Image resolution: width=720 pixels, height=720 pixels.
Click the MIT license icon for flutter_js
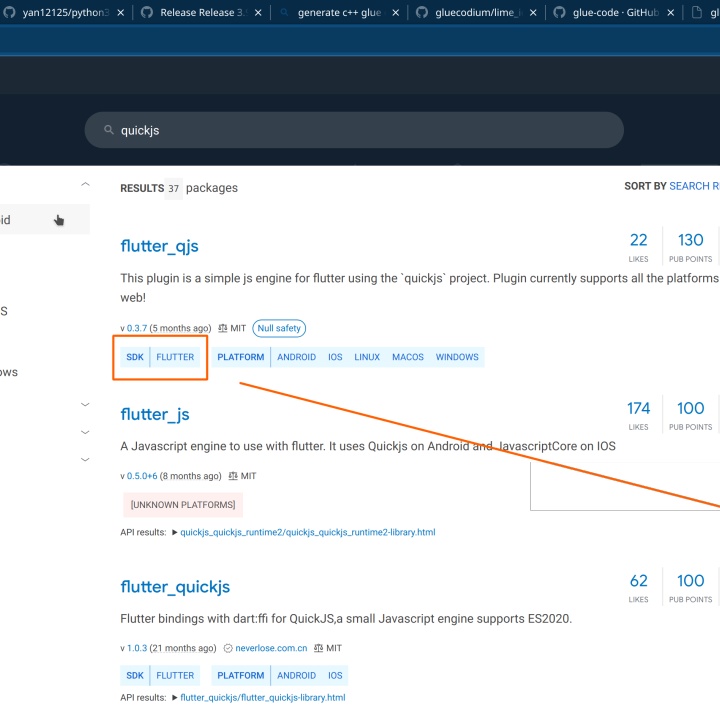233,476
